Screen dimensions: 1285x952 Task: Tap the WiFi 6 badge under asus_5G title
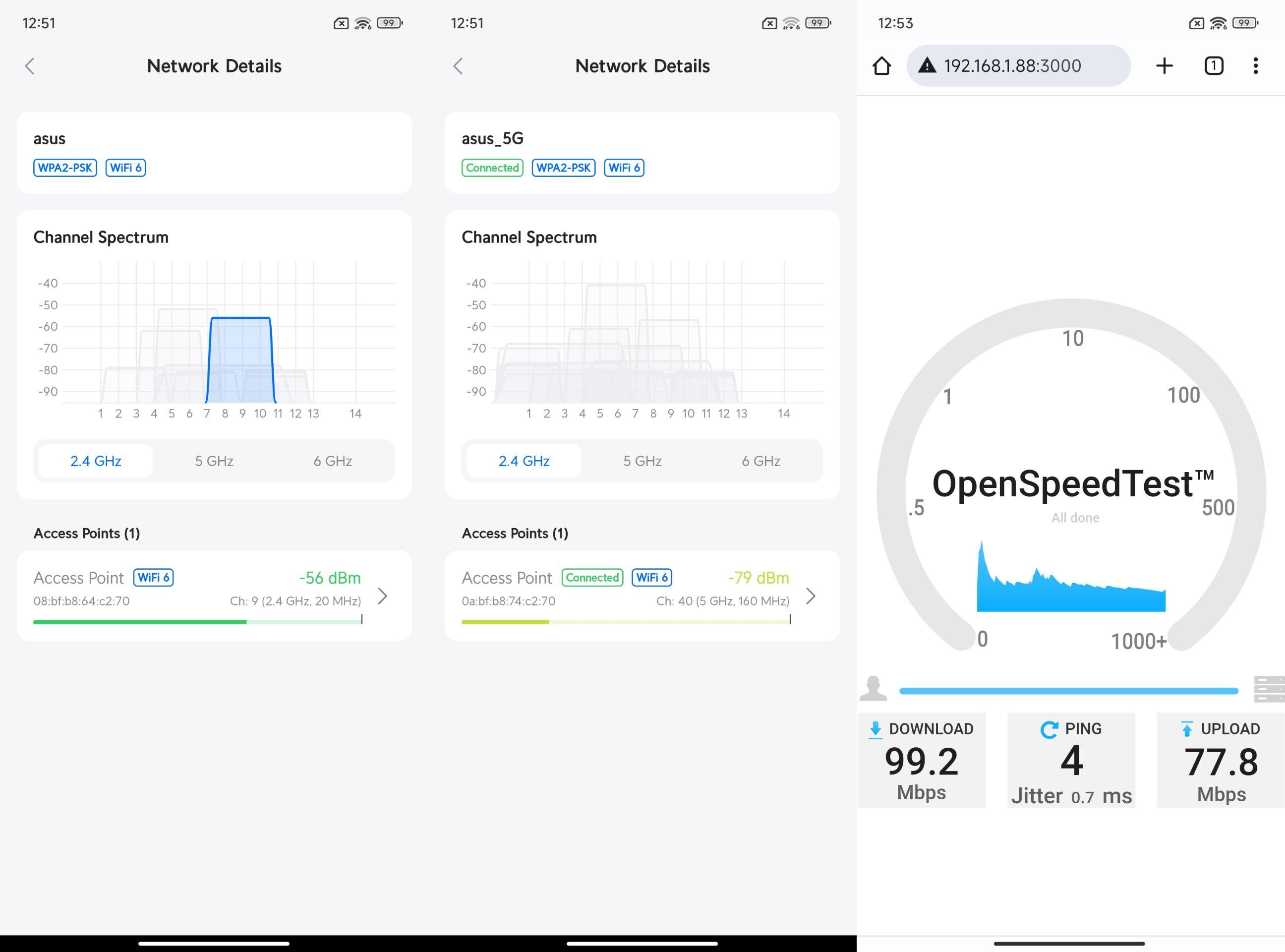pos(624,168)
